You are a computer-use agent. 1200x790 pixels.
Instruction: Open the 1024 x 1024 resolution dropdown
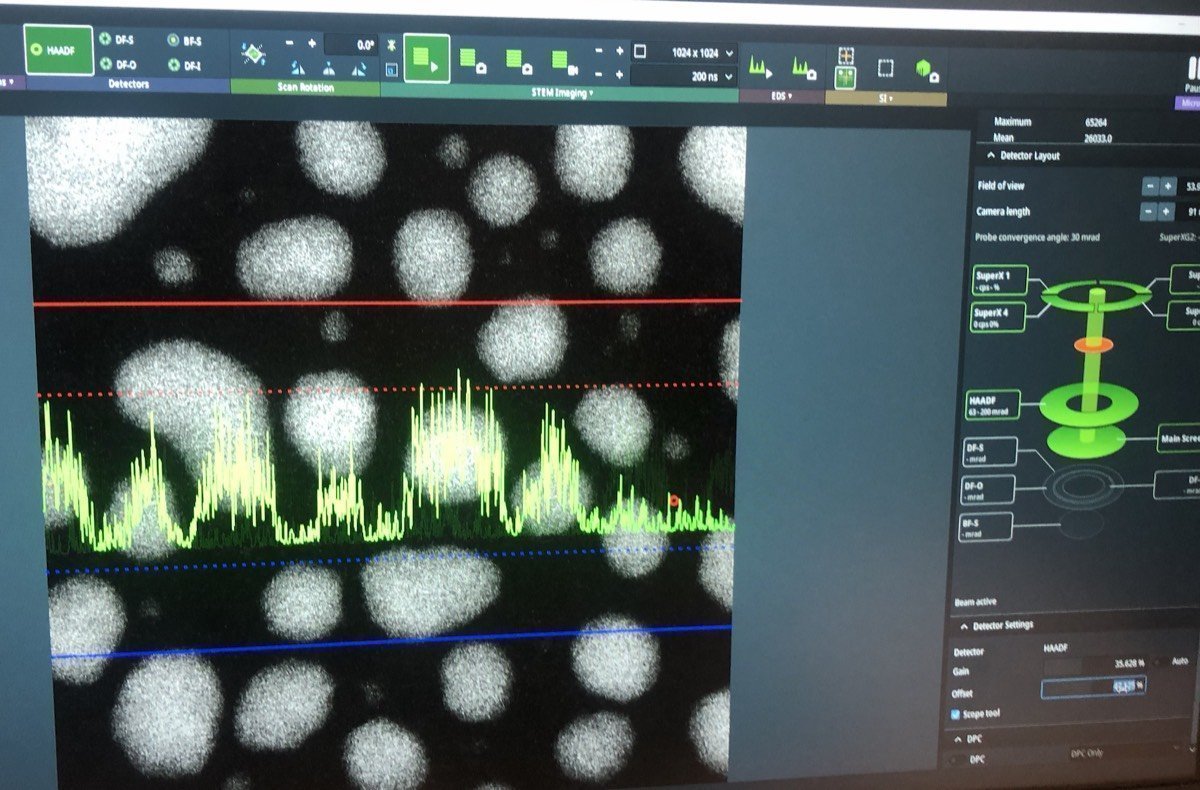pos(700,51)
